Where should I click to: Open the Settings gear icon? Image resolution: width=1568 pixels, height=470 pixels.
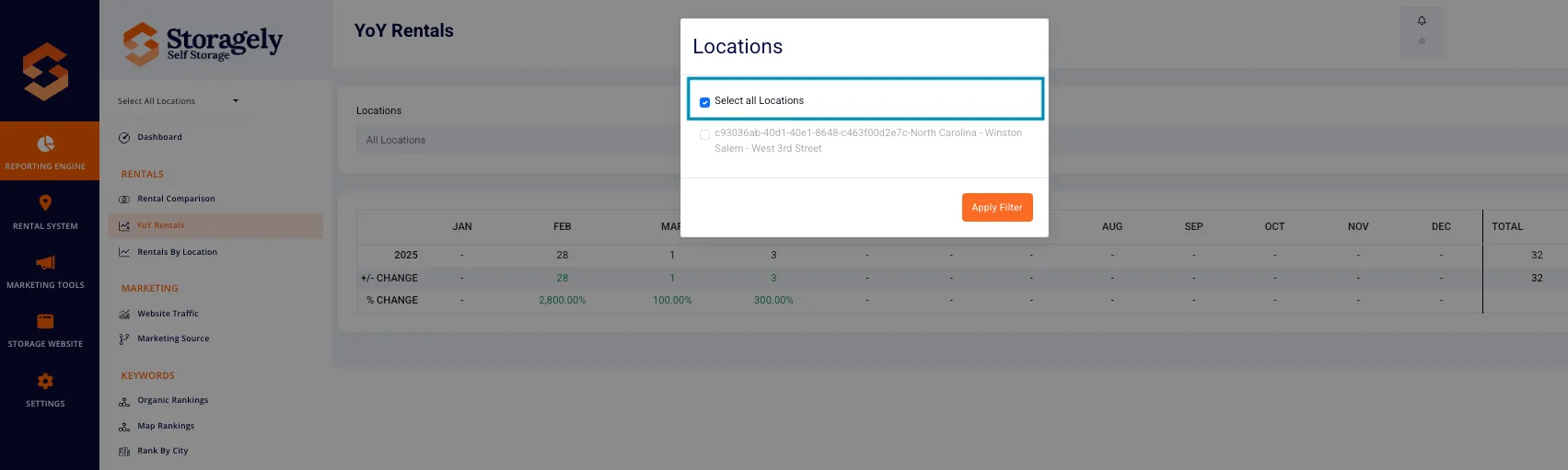tap(45, 381)
